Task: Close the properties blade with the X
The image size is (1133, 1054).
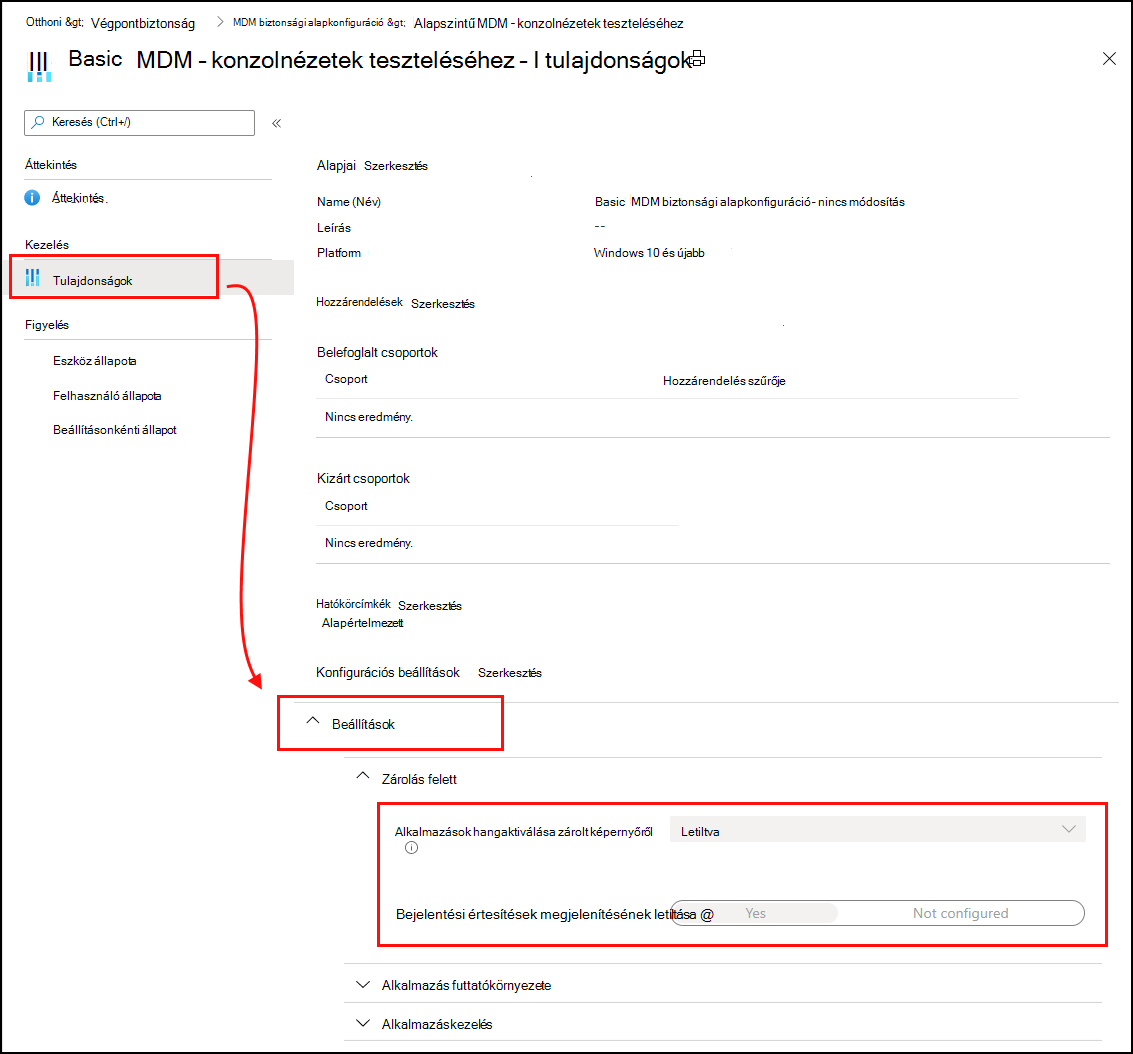Action: click(1109, 59)
